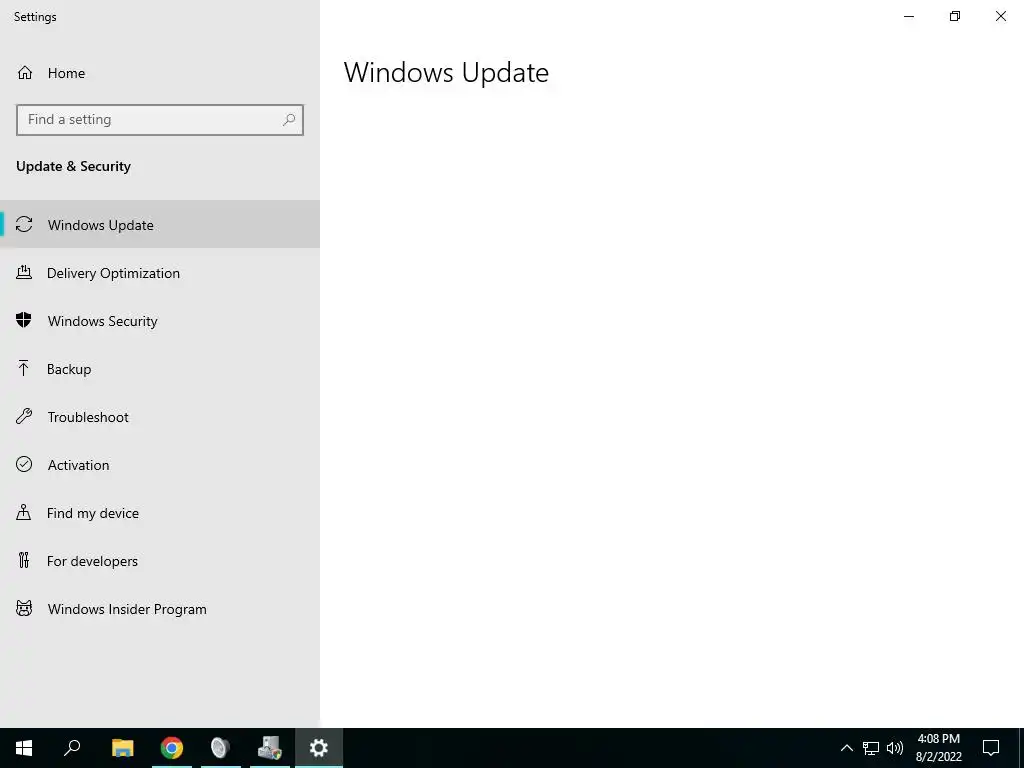Click the Windows Security shield icon
1024x768 pixels.
(24, 320)
